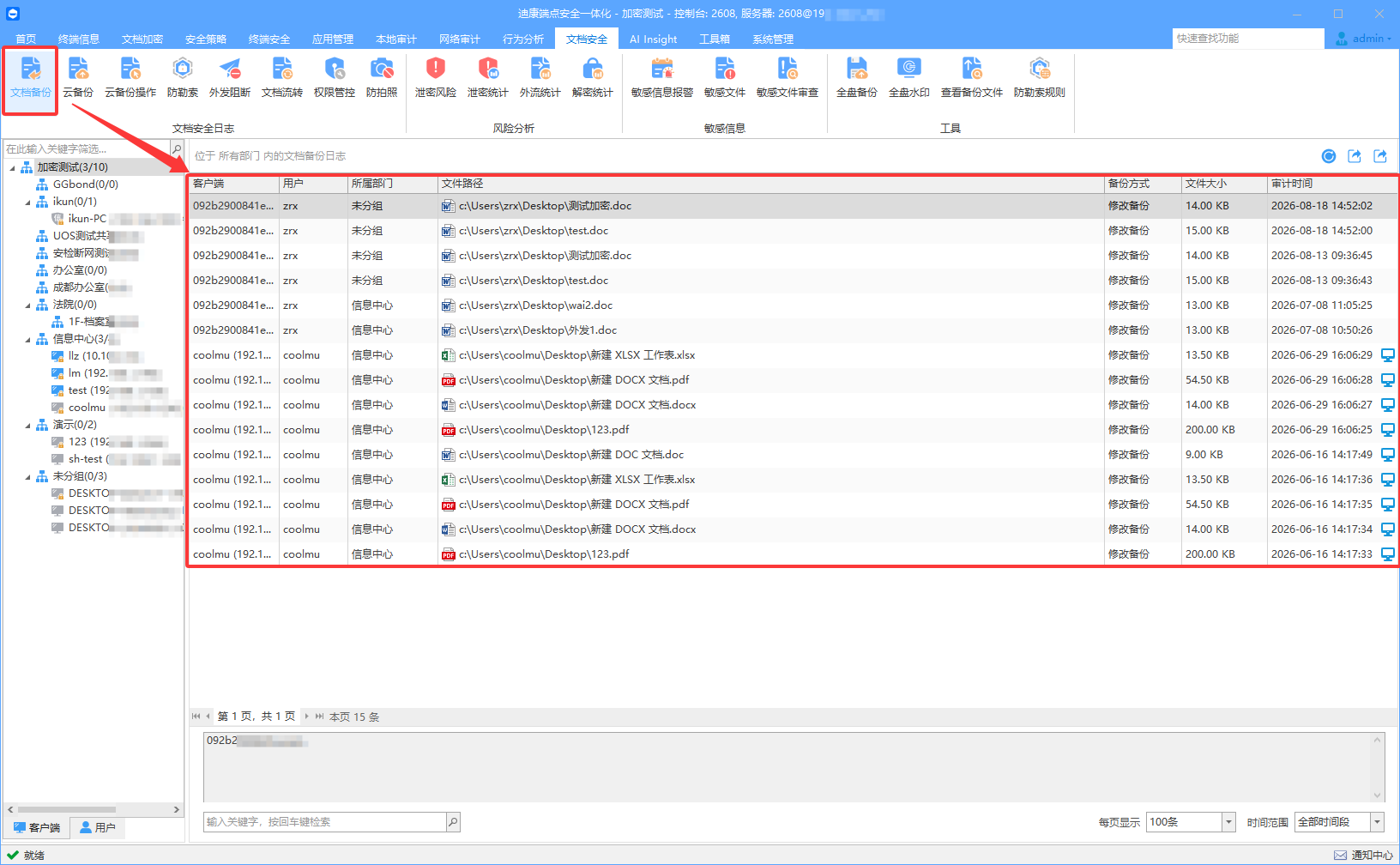Switch to the 终端安全 ribbon tab
This screenshot has width=1400, height=865.
(269, 39)
